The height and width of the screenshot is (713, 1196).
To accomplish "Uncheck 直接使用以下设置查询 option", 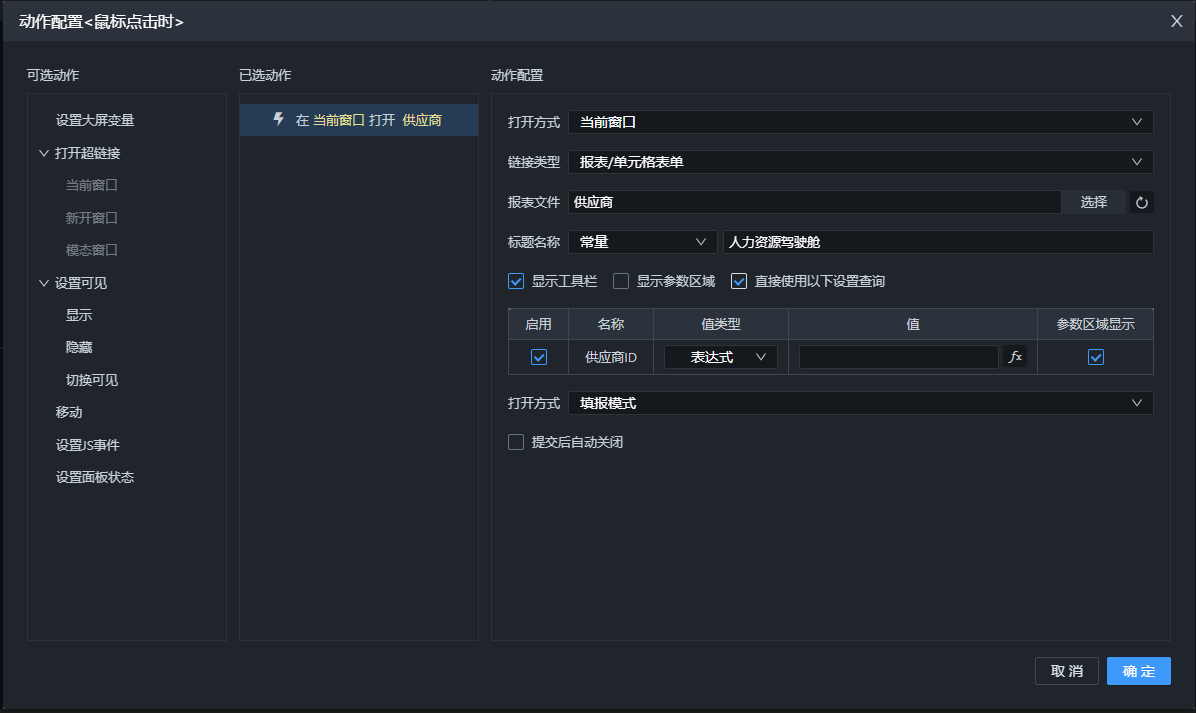I will tap(739, 281).
